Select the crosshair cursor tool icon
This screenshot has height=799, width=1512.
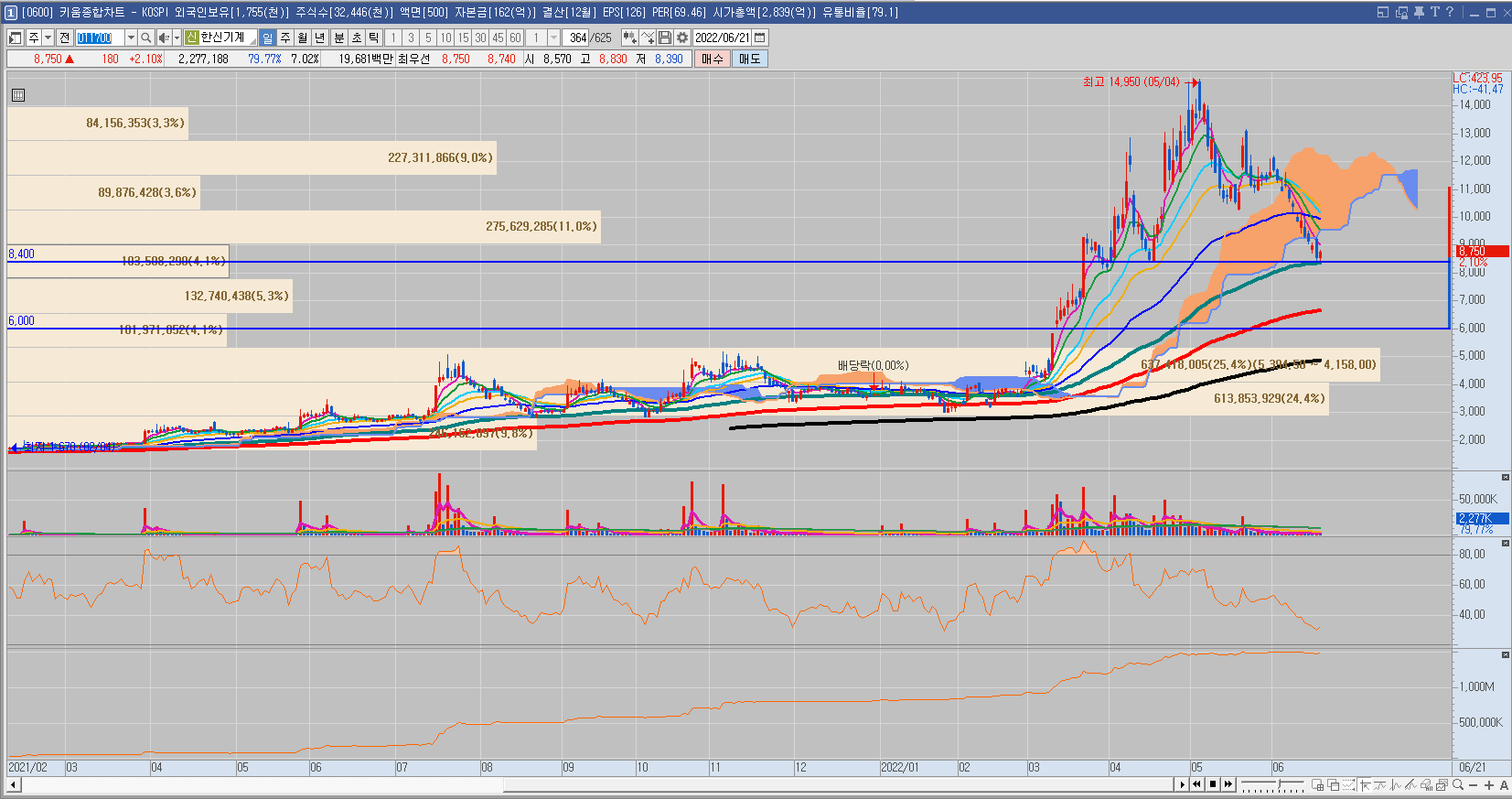[1365, 784]
